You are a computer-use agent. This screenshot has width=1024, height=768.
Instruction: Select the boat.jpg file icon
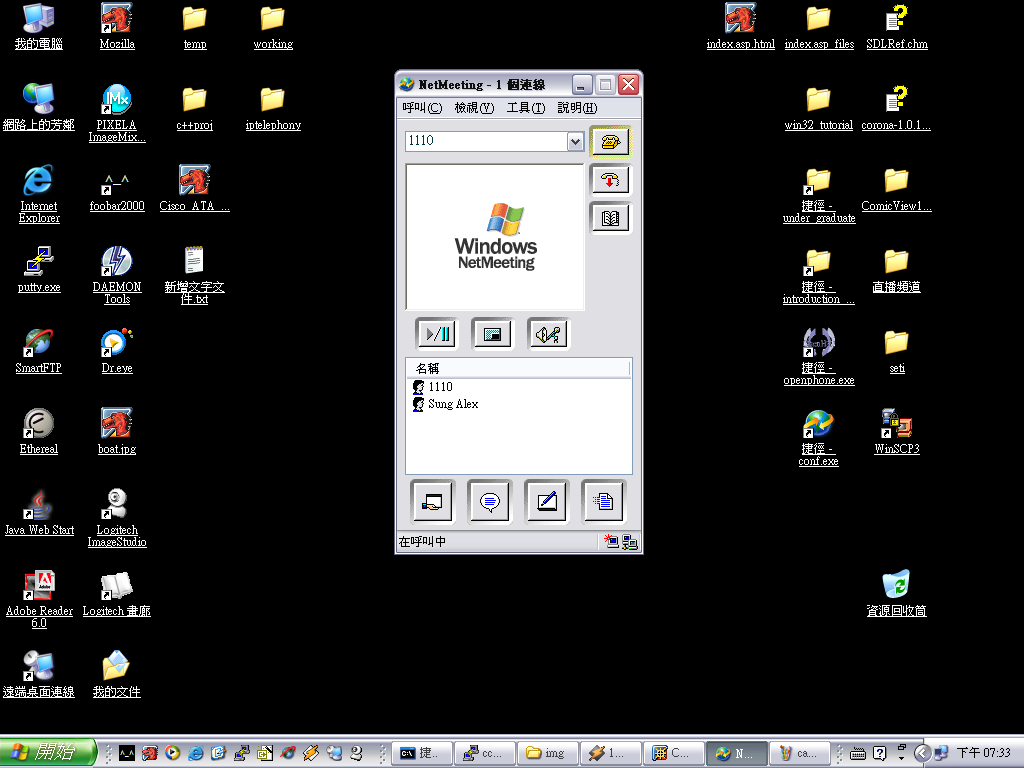[117, 432]
